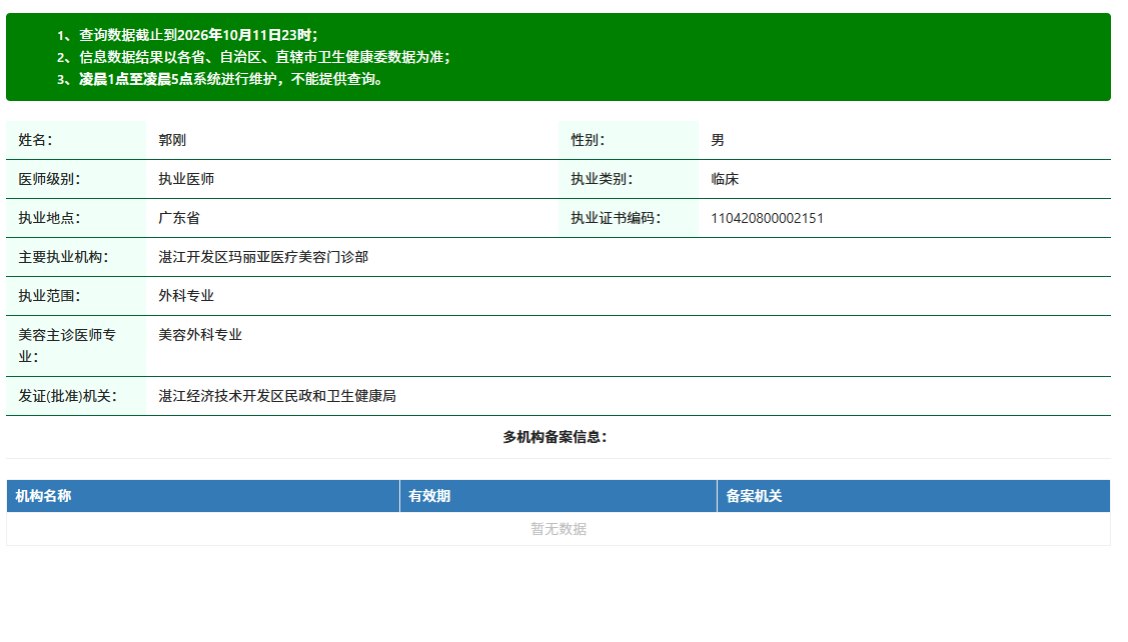
Task: Click the 执业地点 label
Action: 49,218
